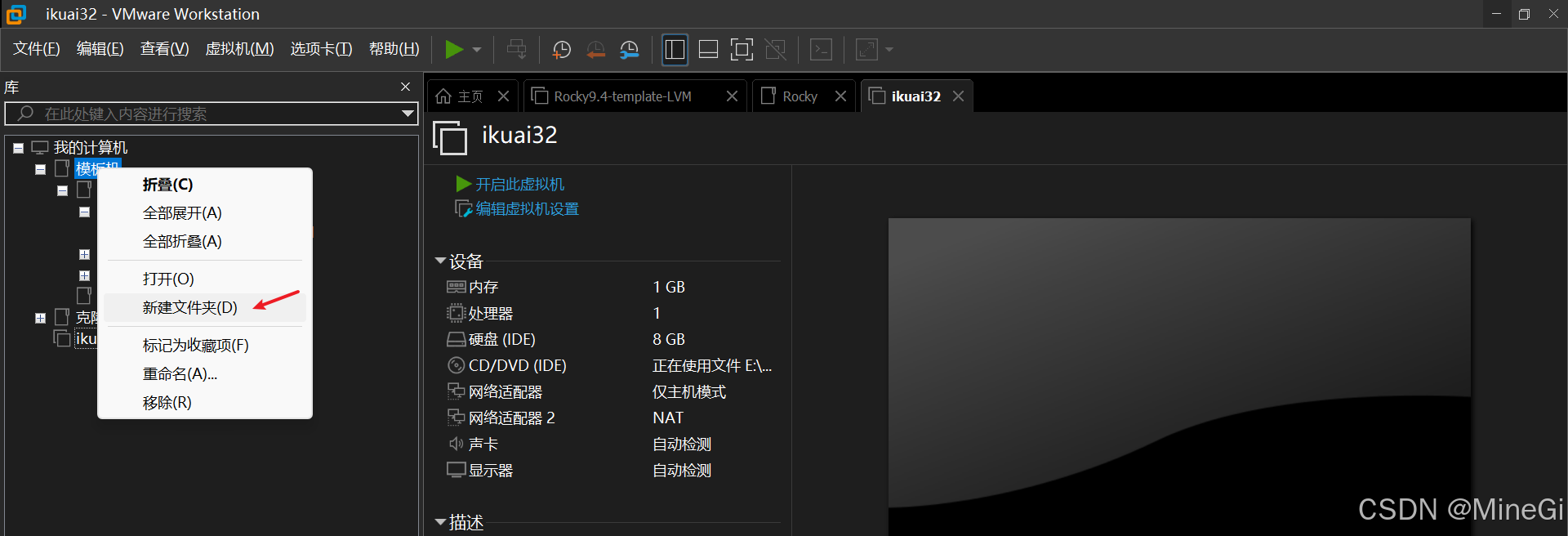Open the 帮助(H) menu
1568x536 pixels.
point(394,49)
